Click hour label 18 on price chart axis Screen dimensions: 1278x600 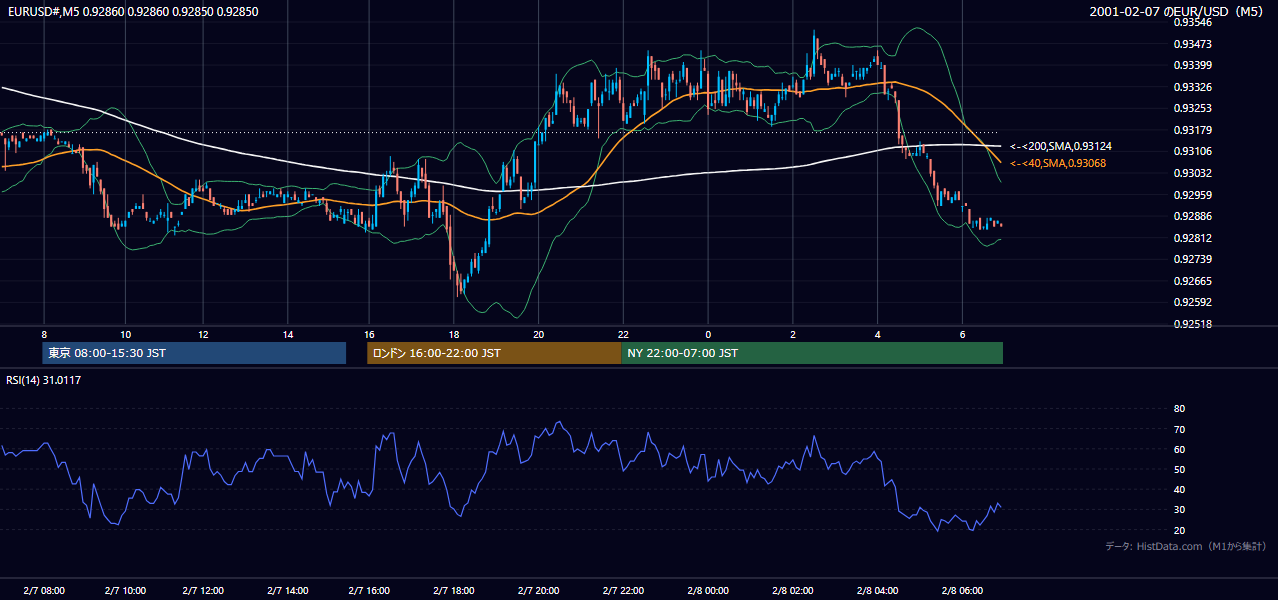454,334
